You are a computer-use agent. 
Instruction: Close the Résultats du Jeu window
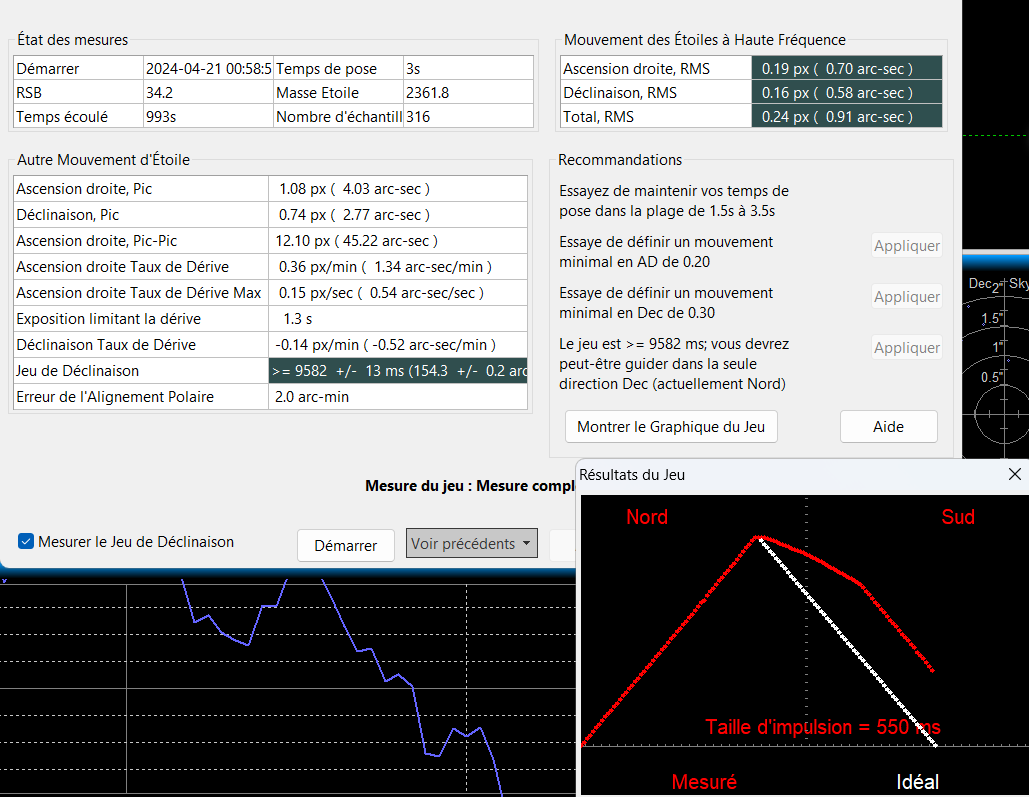pos(1014,475)
